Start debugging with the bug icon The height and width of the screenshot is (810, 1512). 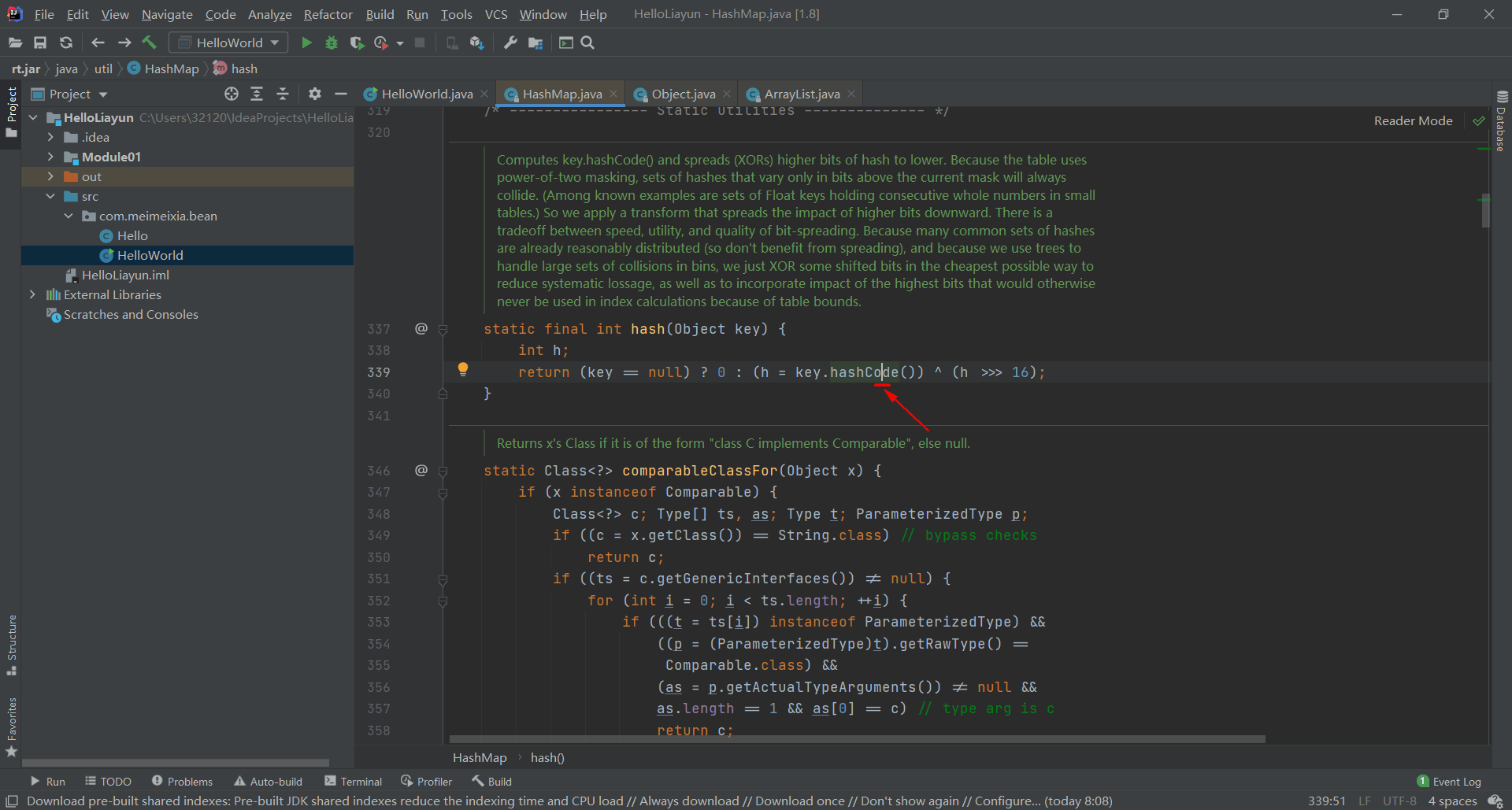tap(332, 43)
